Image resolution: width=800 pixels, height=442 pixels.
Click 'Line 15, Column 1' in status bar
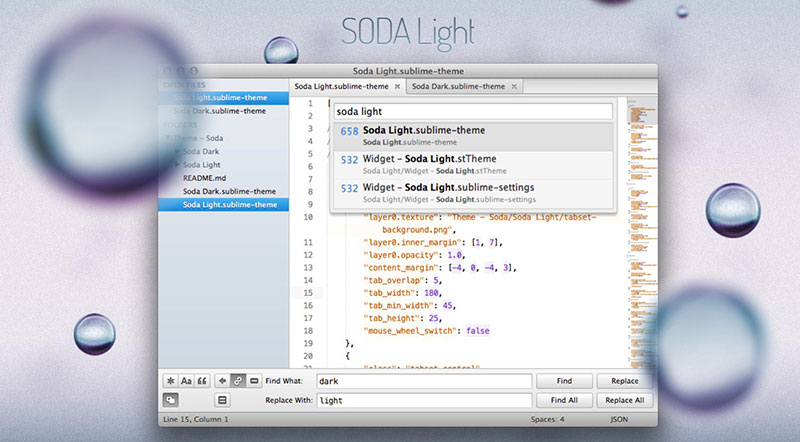[x=196, y=420]
